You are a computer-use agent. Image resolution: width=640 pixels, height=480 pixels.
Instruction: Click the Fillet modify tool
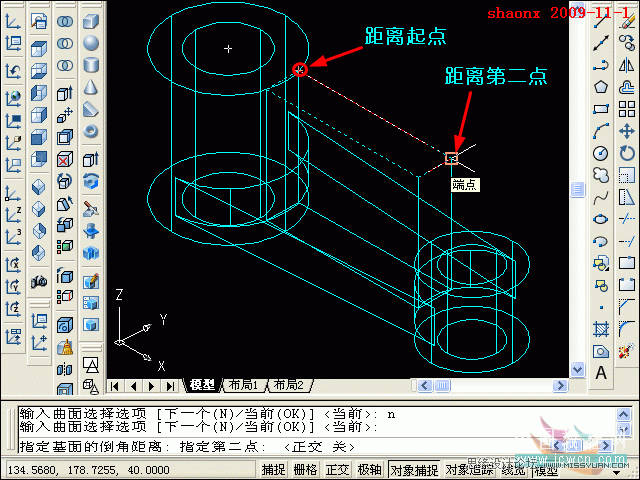(627, 329)
